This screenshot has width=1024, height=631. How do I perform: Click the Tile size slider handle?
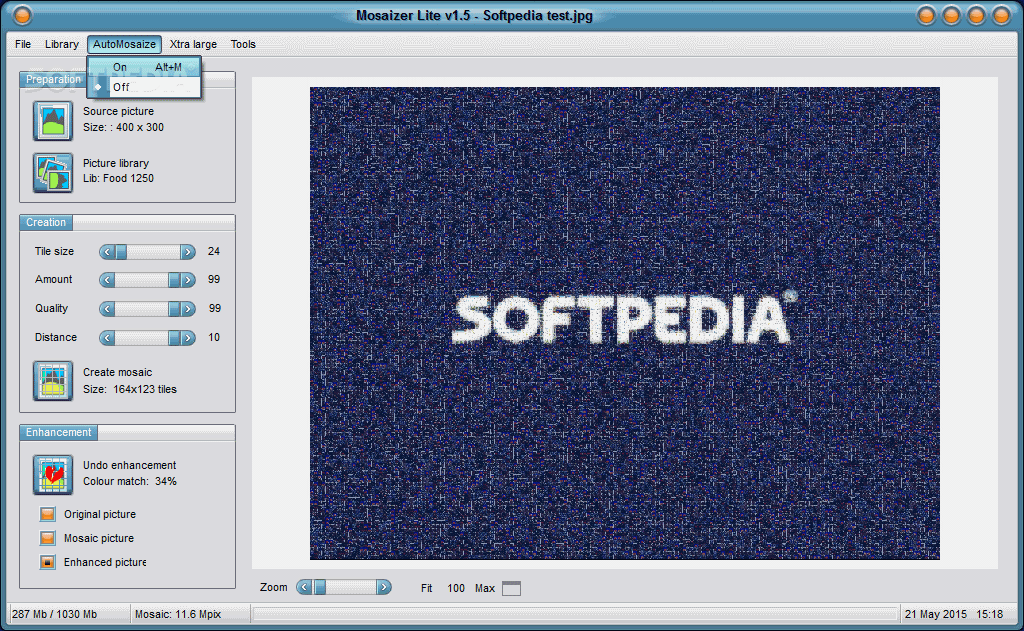[x=121, y=251]
